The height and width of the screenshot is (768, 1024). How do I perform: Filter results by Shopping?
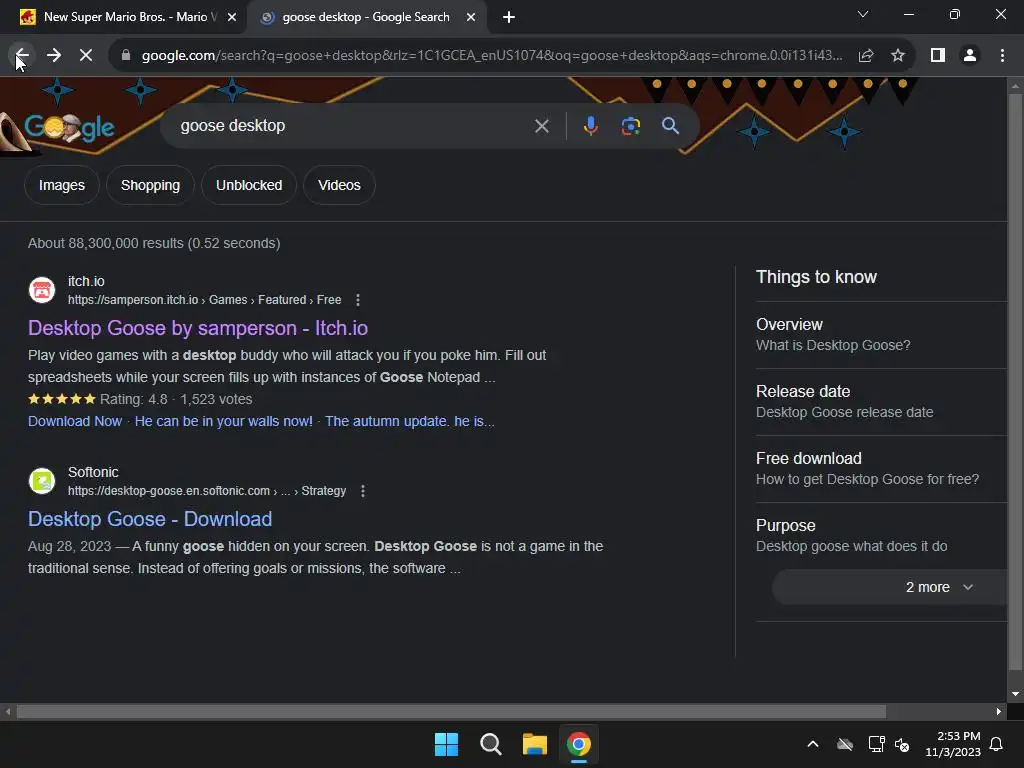pos(150,185)
